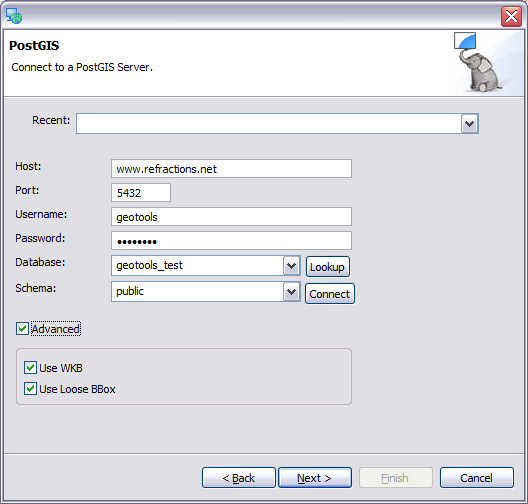
Task: Expand the Recent connections dropdown
Action: click(x=469, y=124)
